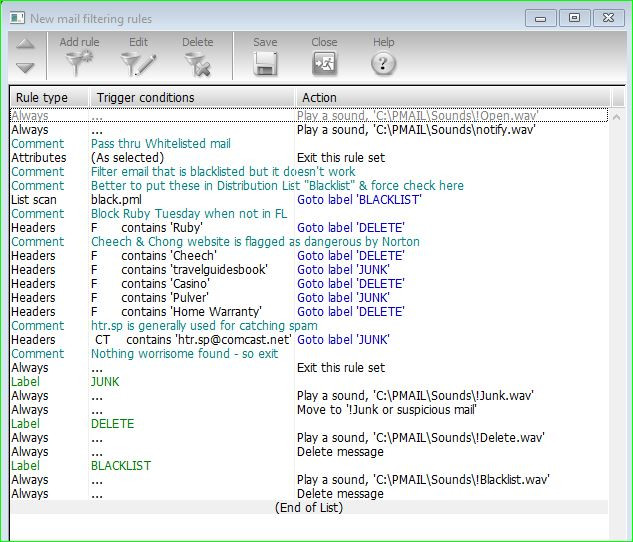Image resolution: width=633 pixels, height=542 pixels.
Task: Select the 'travelguidesbook' header rule
Action: 200,270
